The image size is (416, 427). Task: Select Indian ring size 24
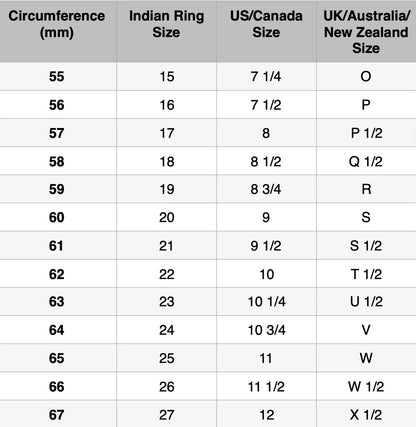pyautogui.click(x=167, y=330)
